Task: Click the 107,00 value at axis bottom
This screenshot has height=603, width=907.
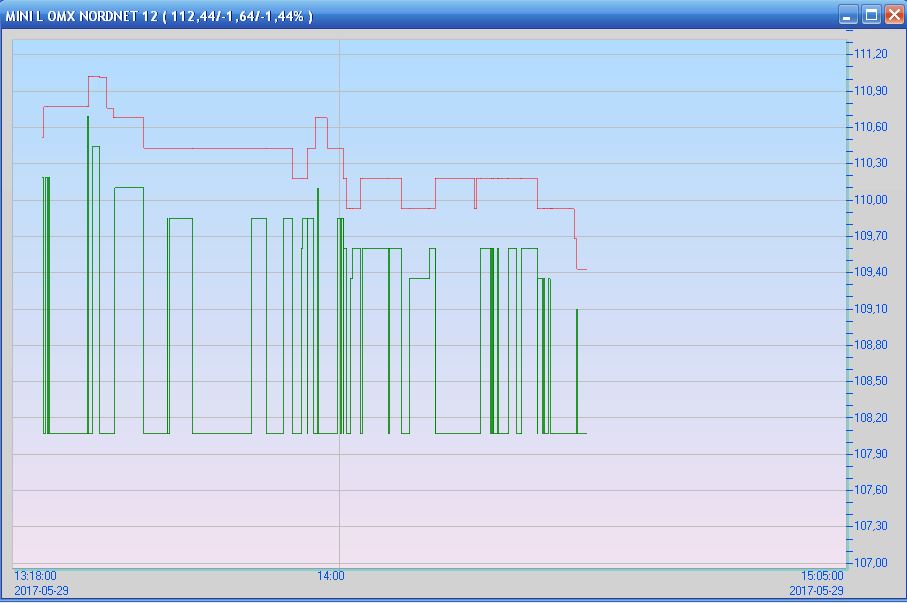Action: click(871, 563)
